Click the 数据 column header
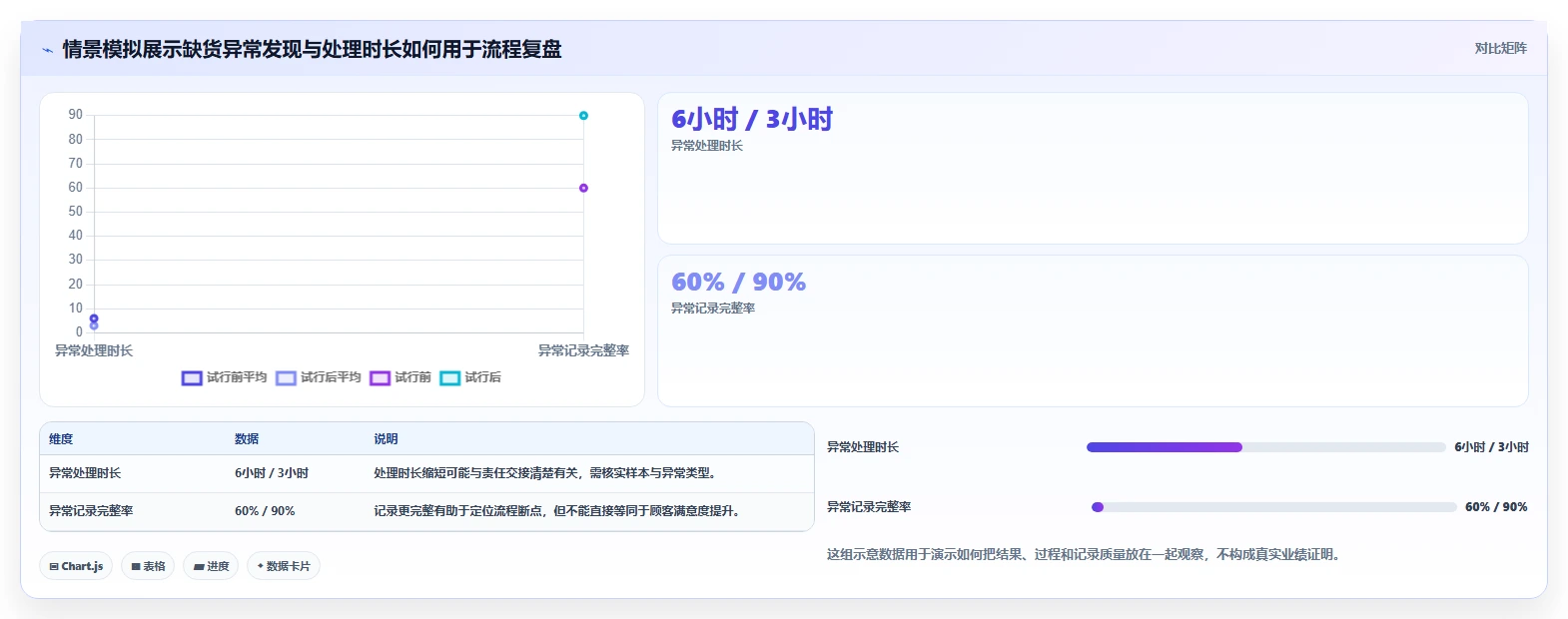Viewport: 1568px width, 619px height. 247,439
